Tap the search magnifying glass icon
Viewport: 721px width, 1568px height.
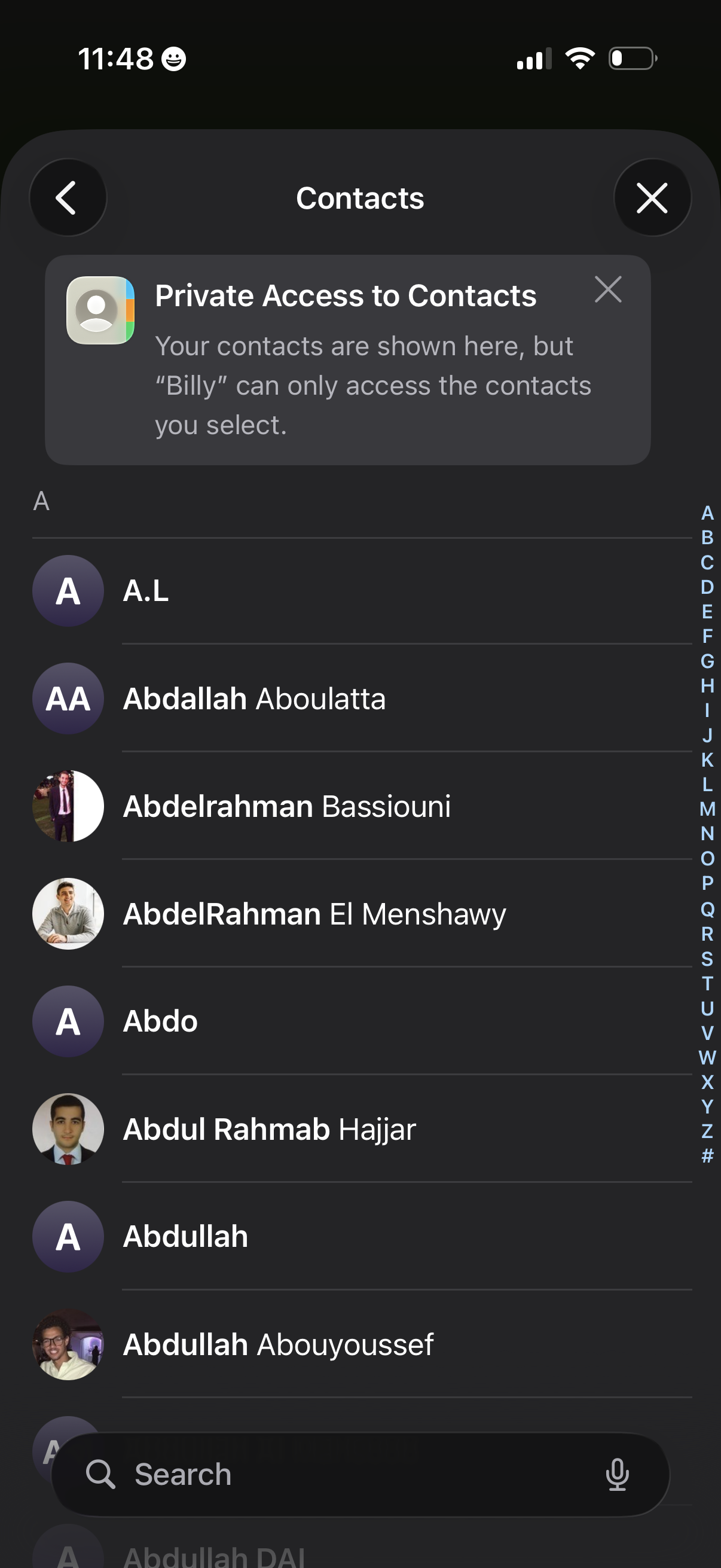pos(100,1474)
